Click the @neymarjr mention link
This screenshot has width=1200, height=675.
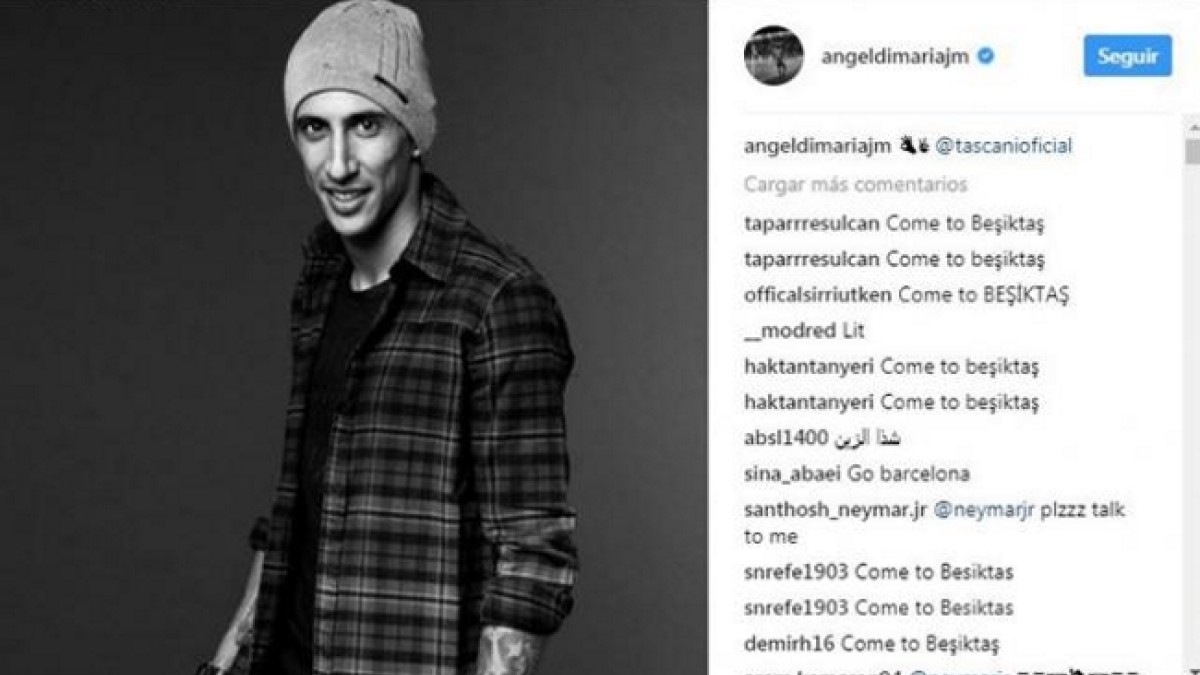(976, 510)
